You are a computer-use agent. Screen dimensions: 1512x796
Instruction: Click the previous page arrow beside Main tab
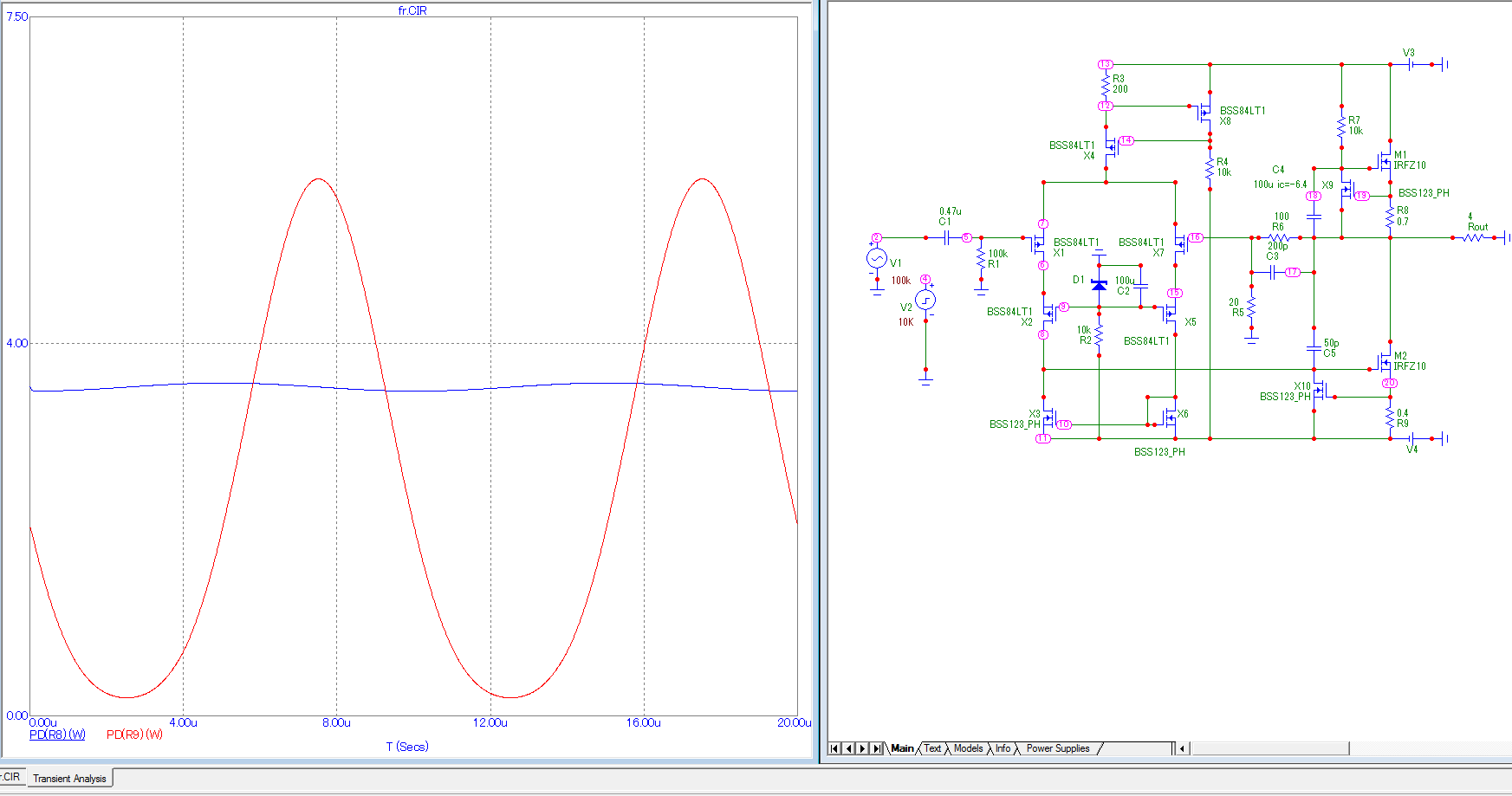848,748
